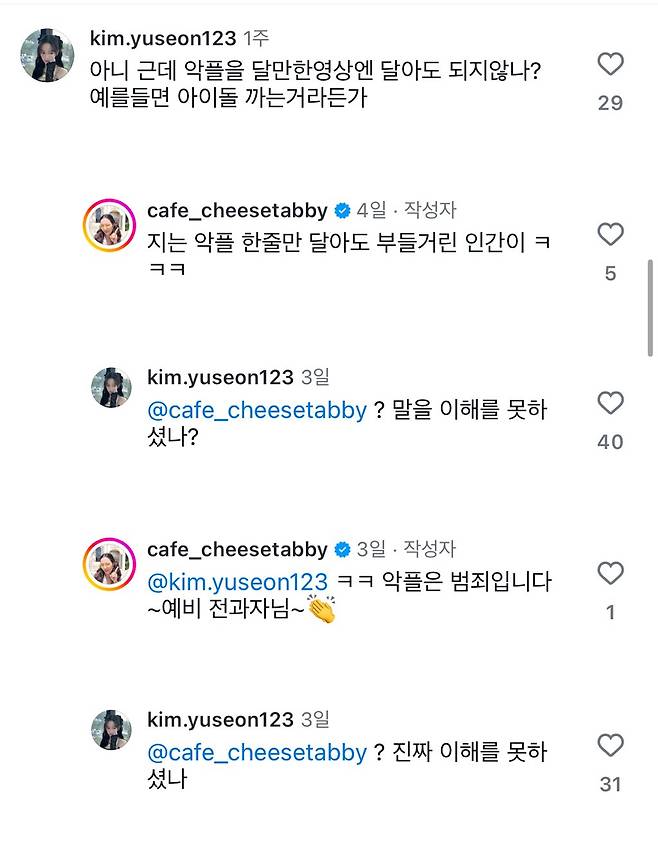
Task: Click the like count 31 on the bottom reply
Action: (611, 781)
